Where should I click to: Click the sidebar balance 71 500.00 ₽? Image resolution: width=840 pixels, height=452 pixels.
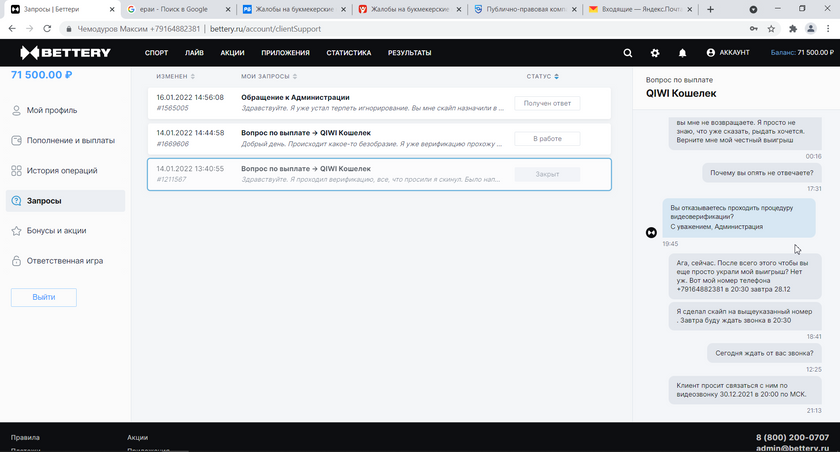coord(41,75)
